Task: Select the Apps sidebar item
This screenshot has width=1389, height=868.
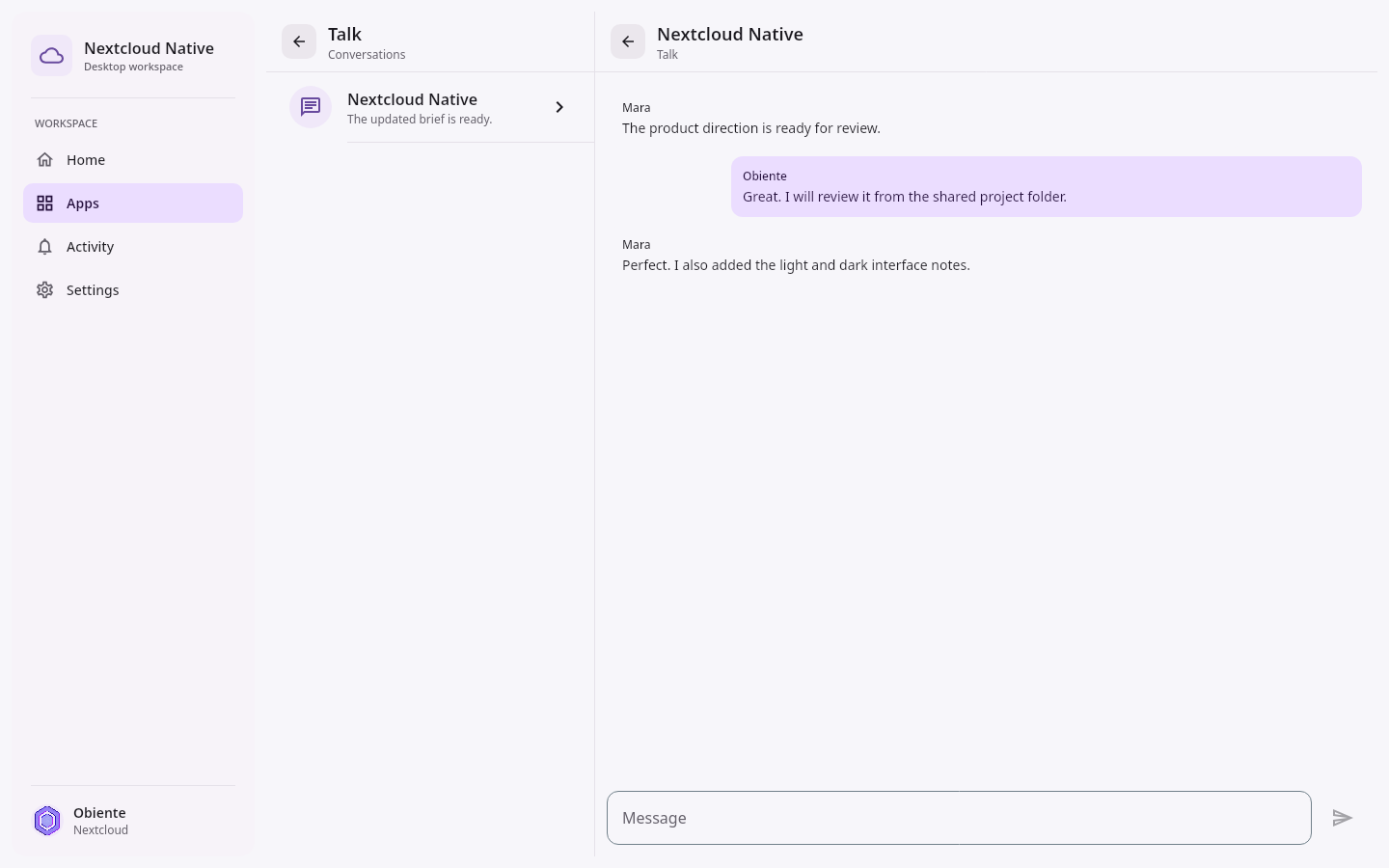Action: pos(133,203)
